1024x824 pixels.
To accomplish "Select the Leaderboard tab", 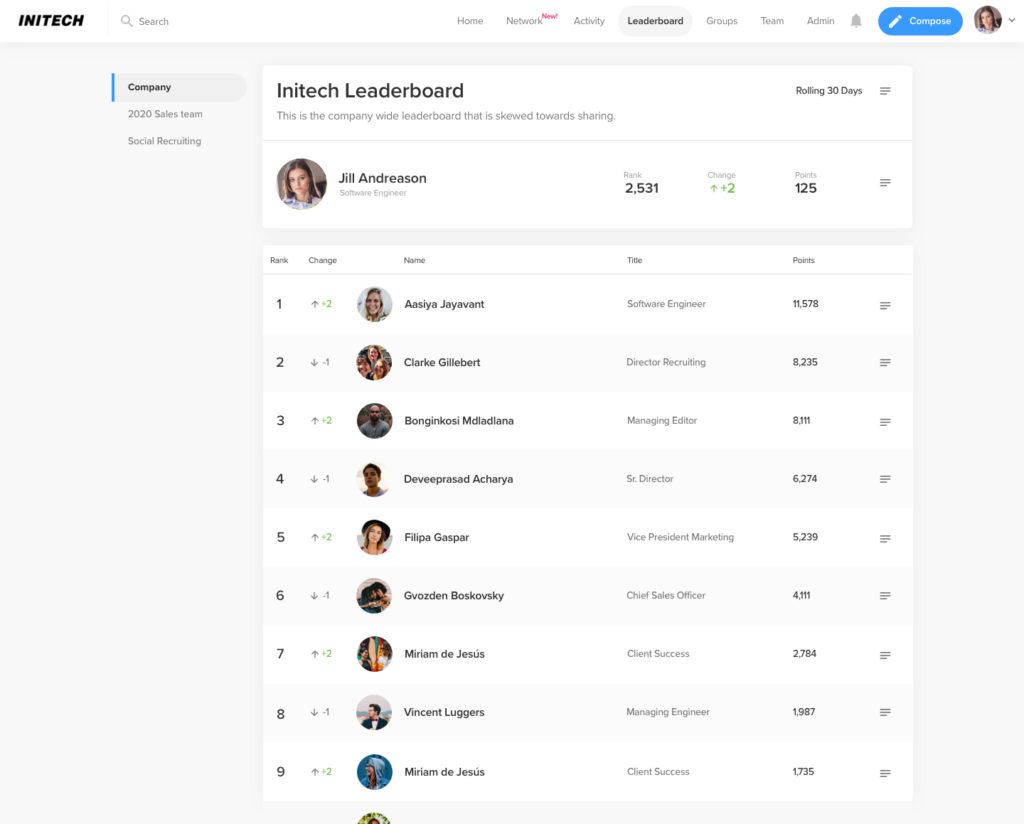I will (655, 21).
